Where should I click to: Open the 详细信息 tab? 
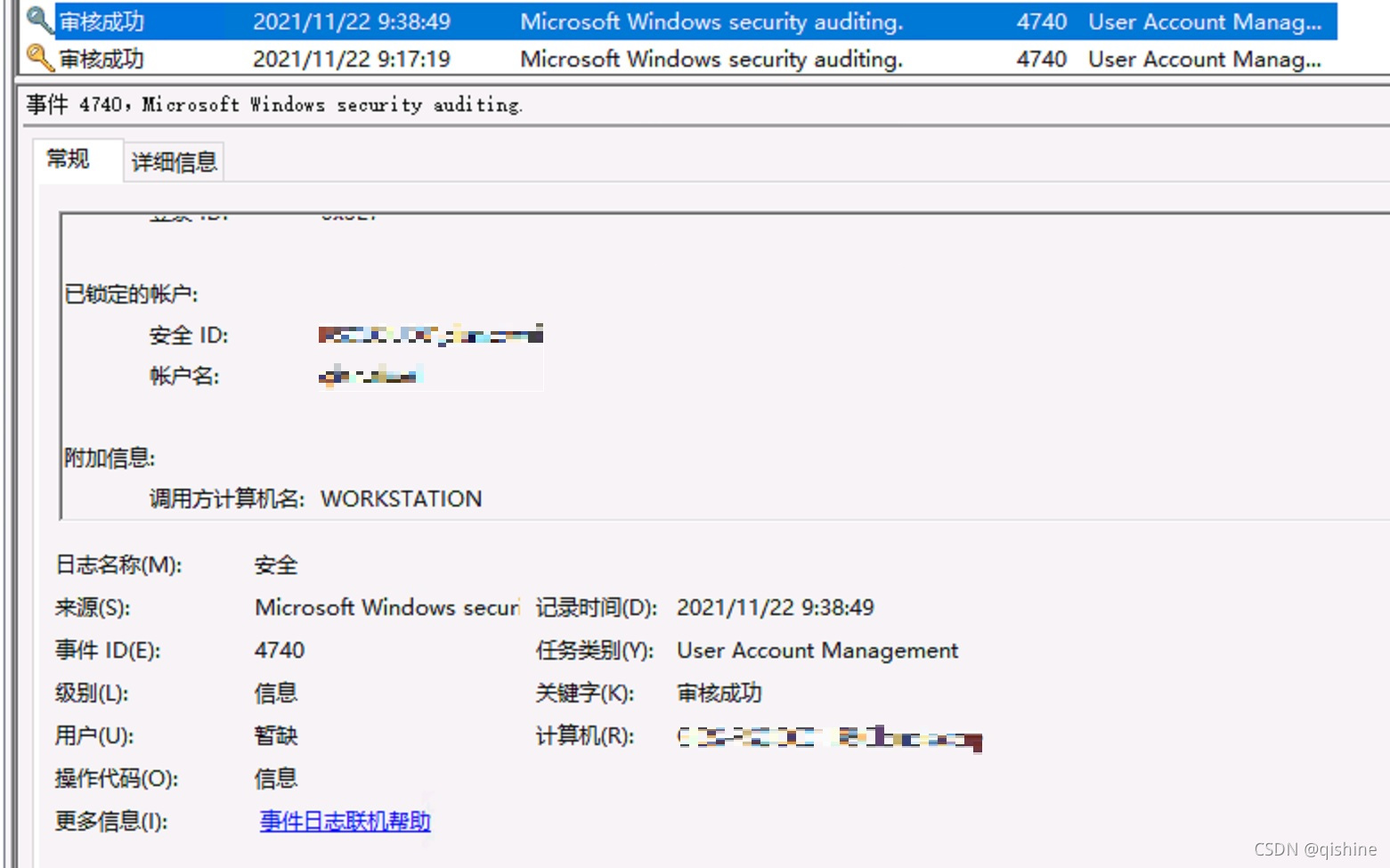[175, 162]
